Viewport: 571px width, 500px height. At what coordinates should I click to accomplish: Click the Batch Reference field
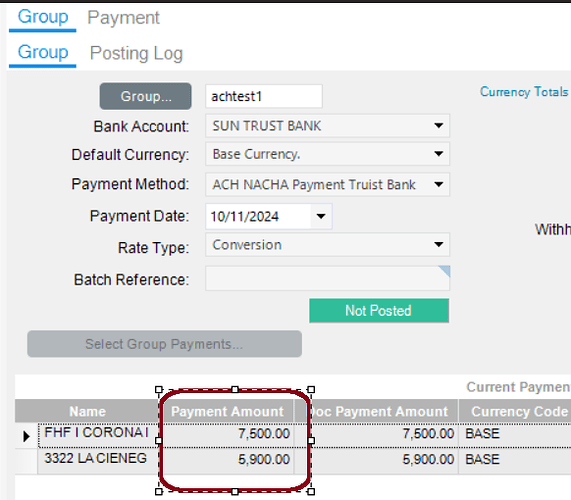(327, 279)
